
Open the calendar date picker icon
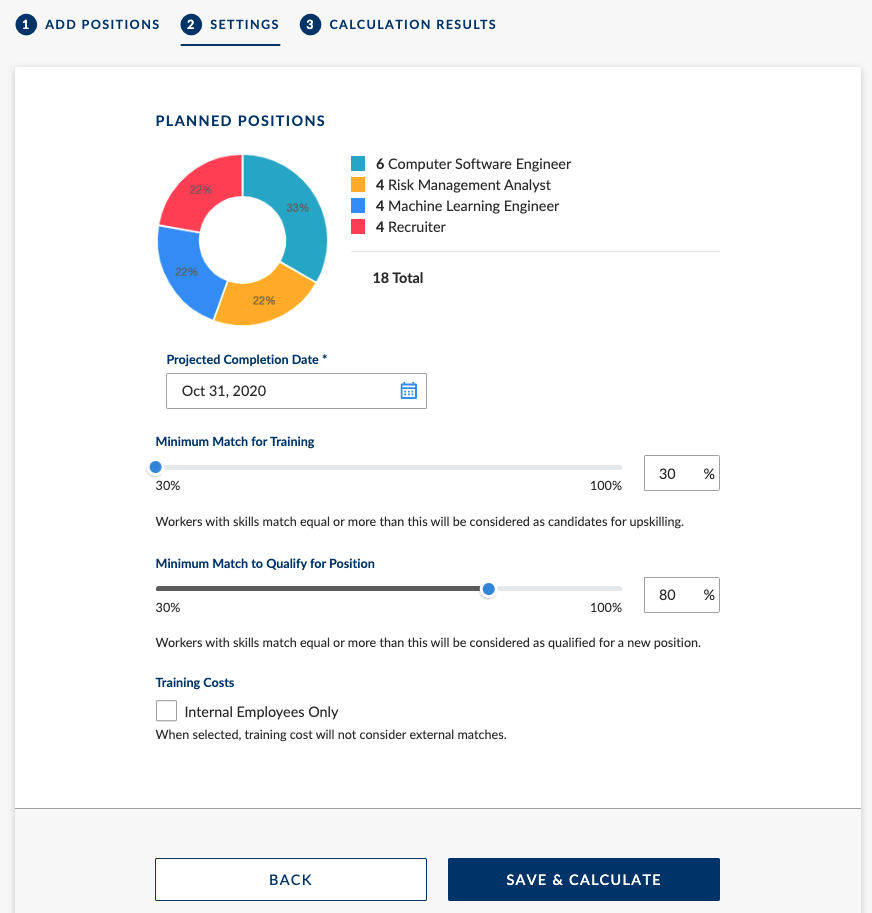pos(408,391)
